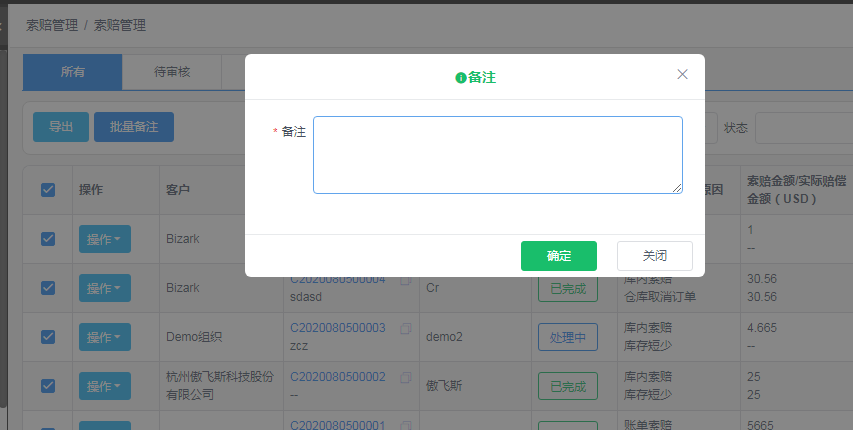
Task: Open 操作 dropdown for Demo组织 row
Action: pos(104,337)
